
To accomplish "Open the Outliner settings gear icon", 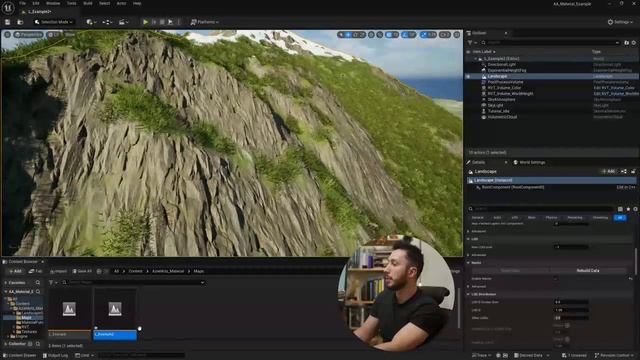I will click(634, 42).
